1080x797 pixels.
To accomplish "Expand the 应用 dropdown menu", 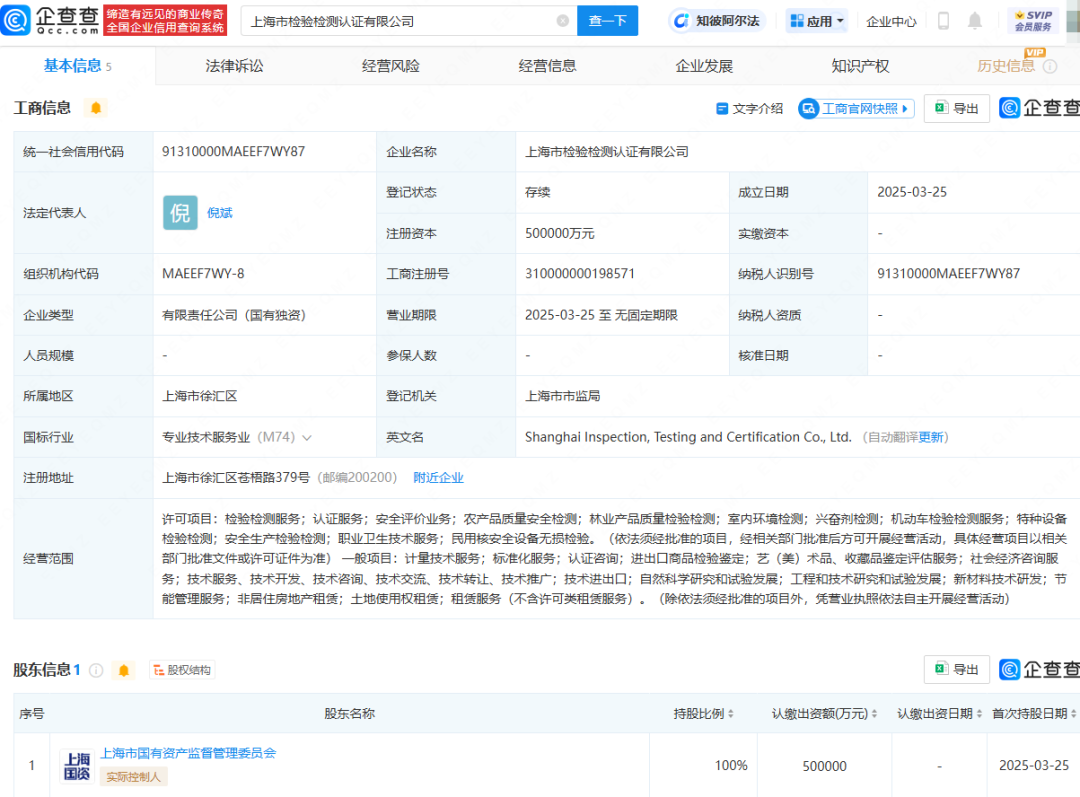I will point(816,20).
